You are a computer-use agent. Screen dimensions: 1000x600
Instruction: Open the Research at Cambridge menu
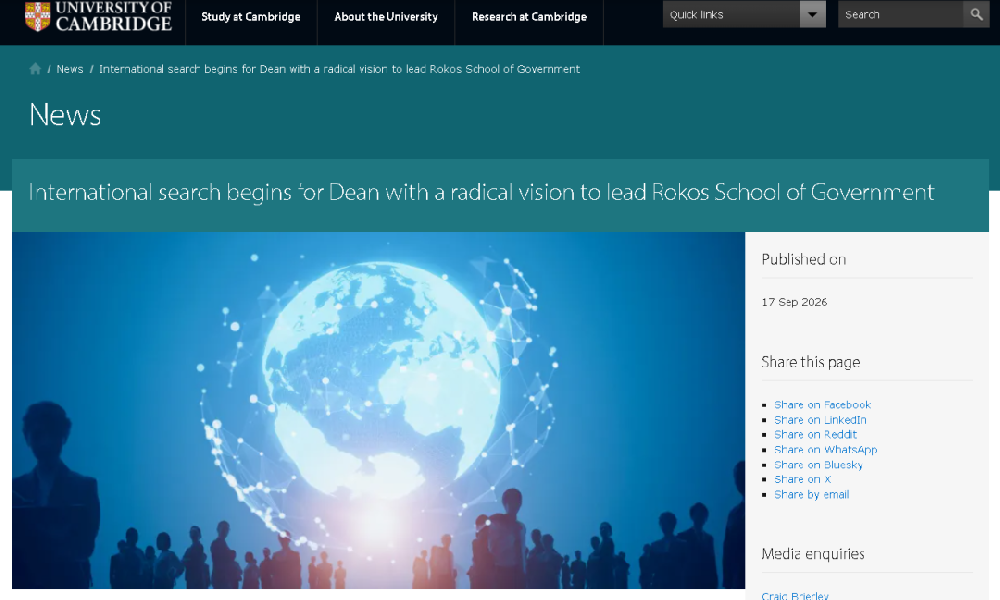[529, 17]
